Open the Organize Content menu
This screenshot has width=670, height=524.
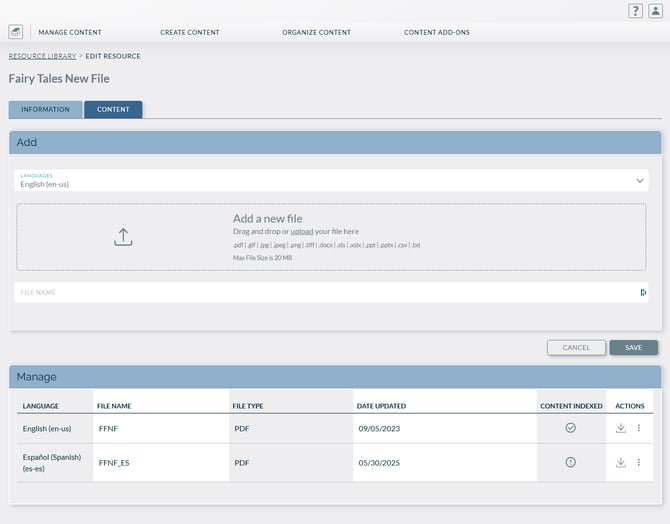pos(316,32)
